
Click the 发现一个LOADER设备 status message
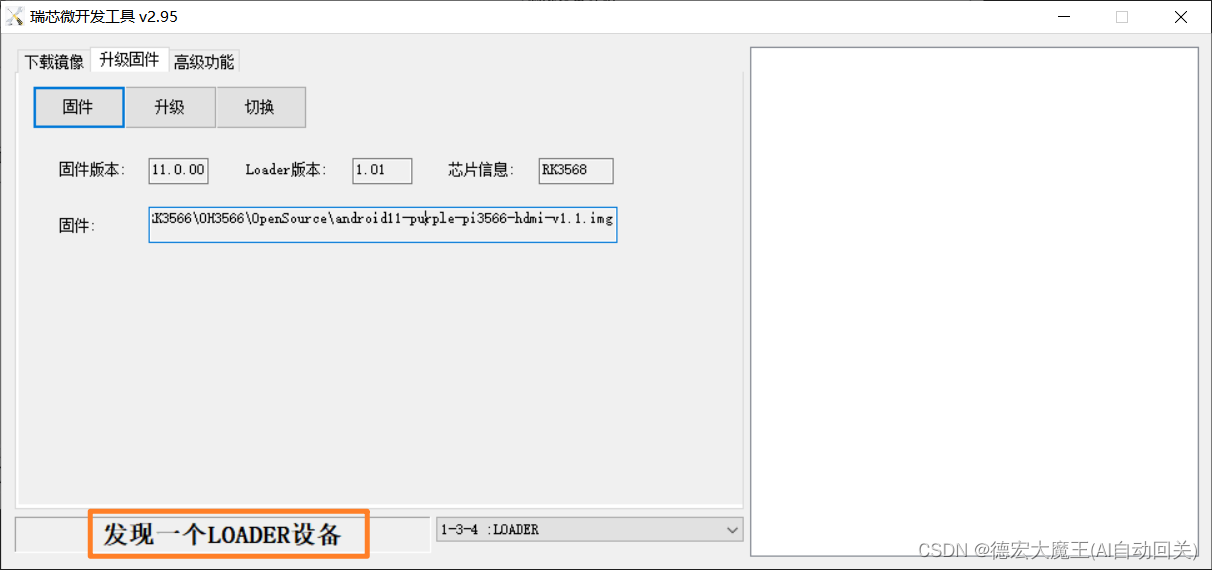(x=222, y=534)
